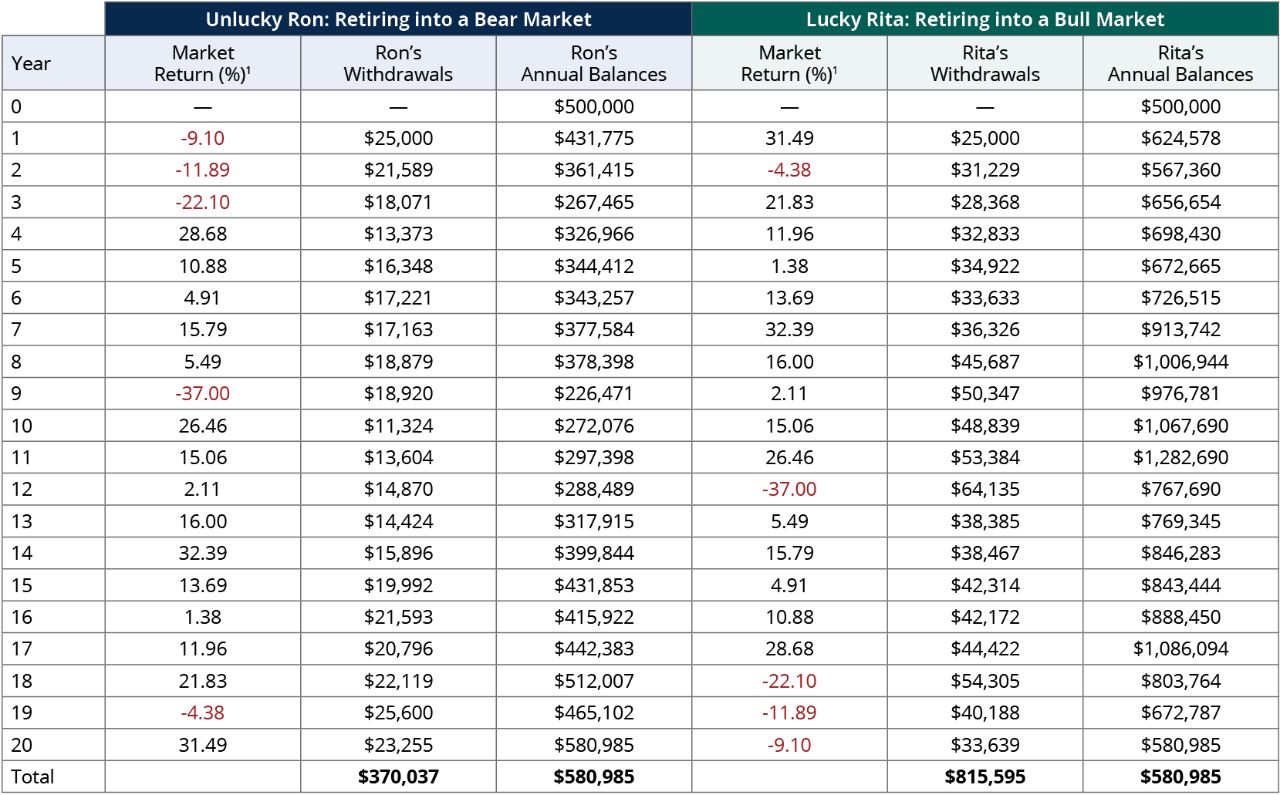Click the balance $272,076

tap(594, 425)
